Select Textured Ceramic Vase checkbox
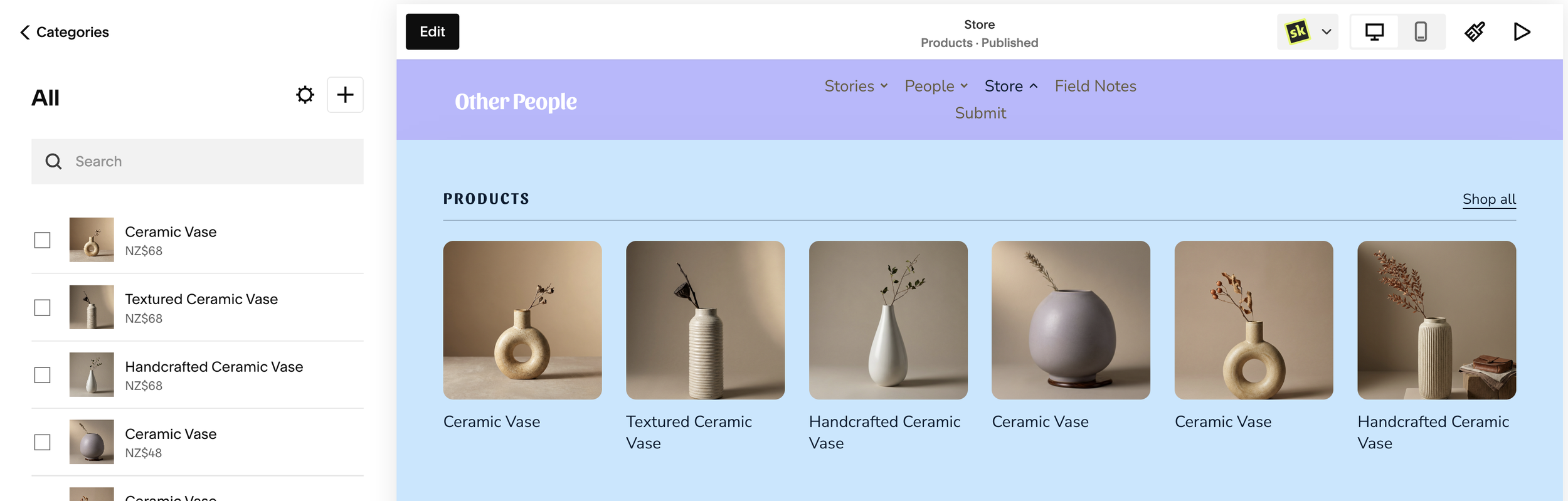This screenshot has width=1568, height=501. click(x=42, y=308)
